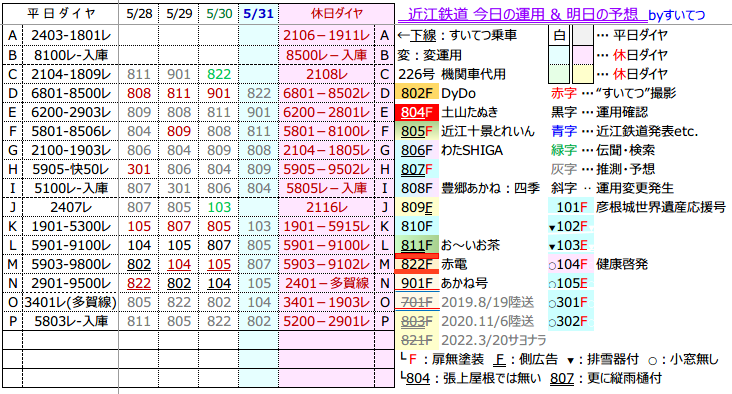The width and height of the screenshot is (732, 394).
Task: Click the 901F あかね号 cell
Action: (417, 283)
